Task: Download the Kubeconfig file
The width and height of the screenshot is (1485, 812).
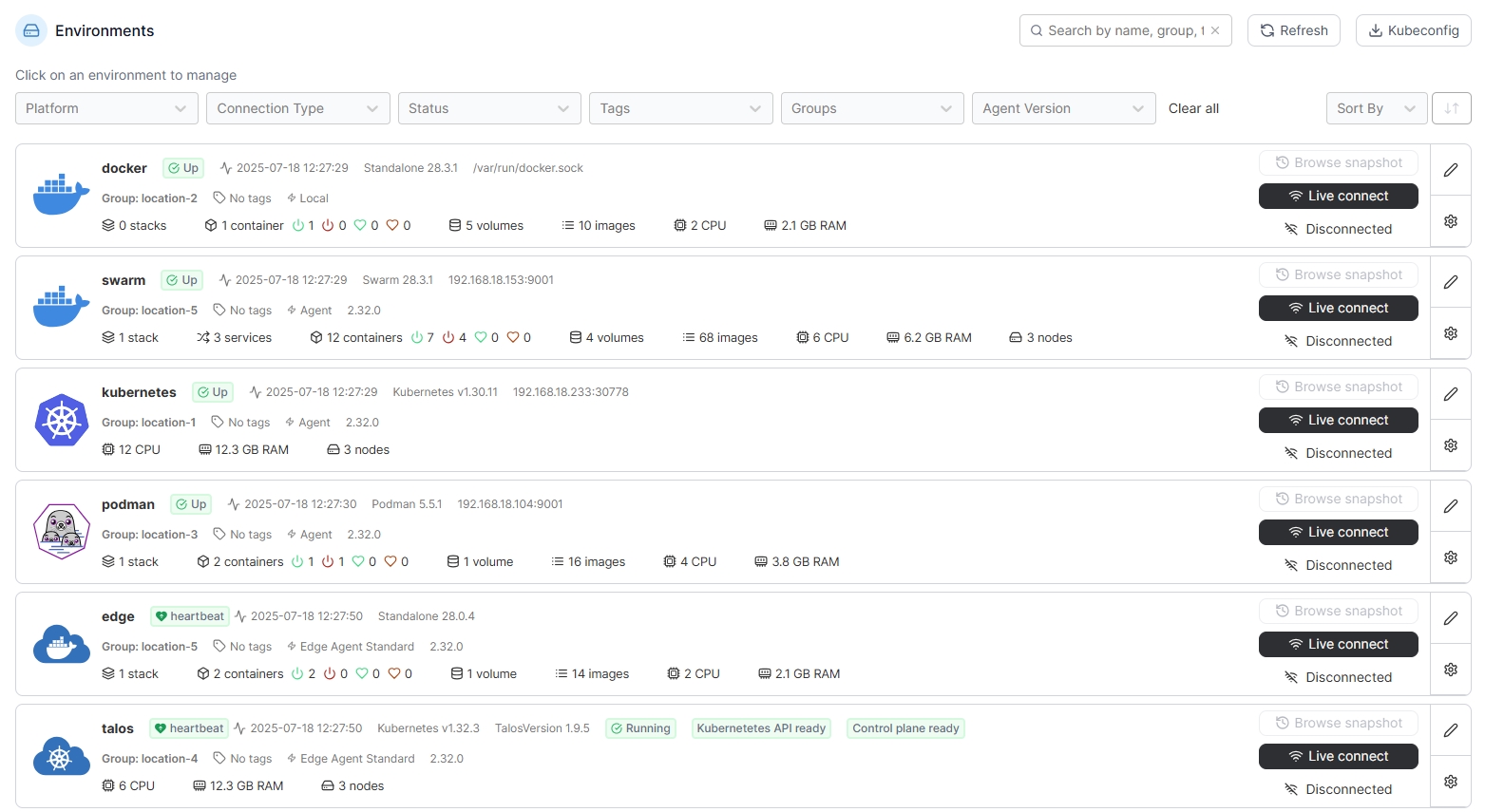Action: (1413, 30)
